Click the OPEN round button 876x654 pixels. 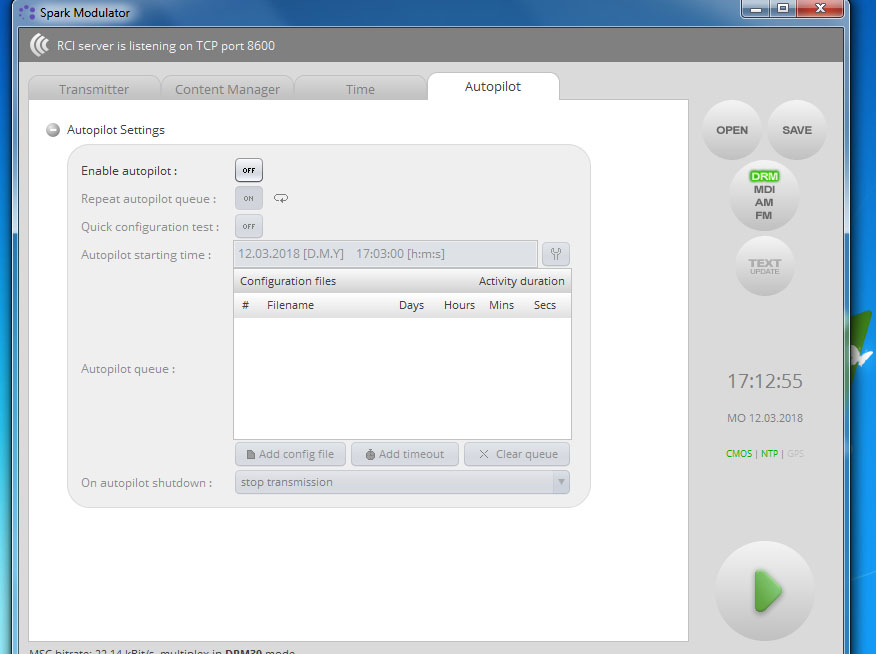pos(732,130)
